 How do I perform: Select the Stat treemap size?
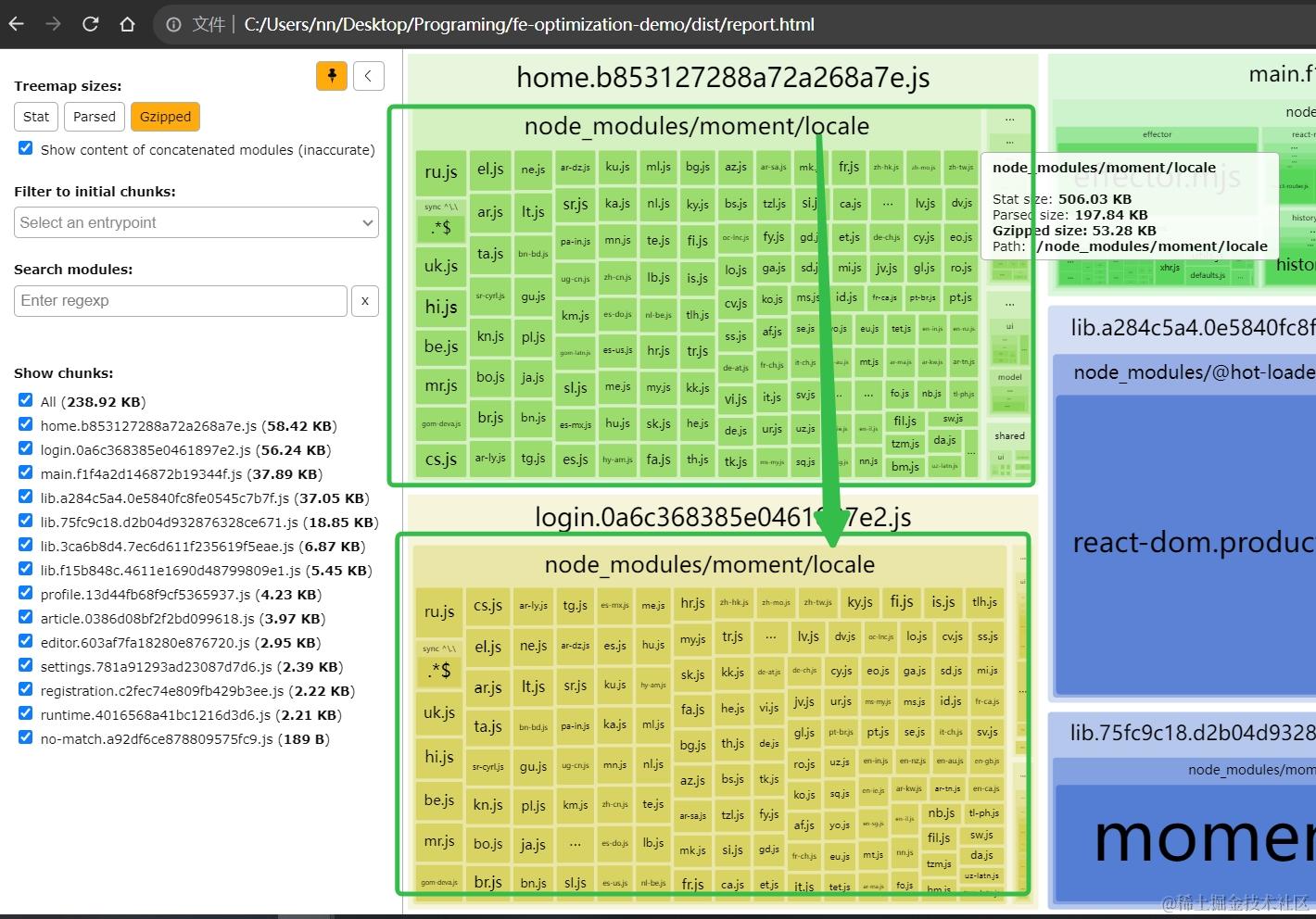coord(36,117)
